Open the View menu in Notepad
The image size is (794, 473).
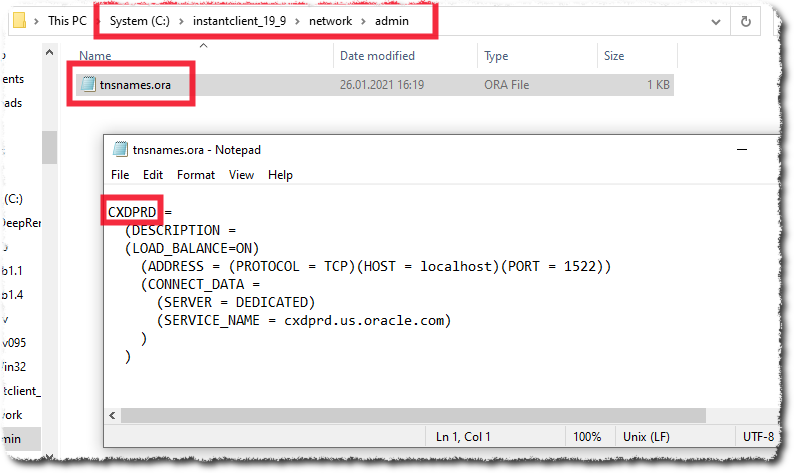tap(241, 175)
